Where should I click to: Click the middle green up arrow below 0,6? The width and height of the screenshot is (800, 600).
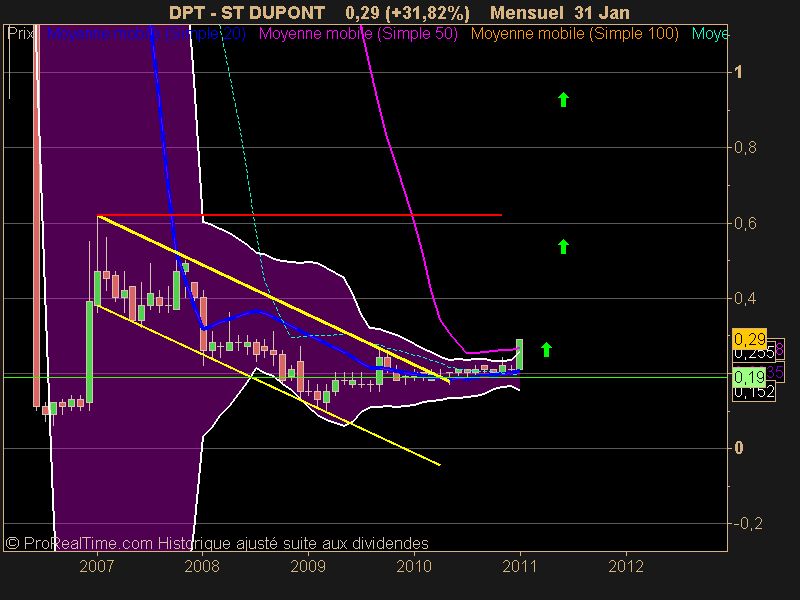pyautogui.click(x=563, y=246)
